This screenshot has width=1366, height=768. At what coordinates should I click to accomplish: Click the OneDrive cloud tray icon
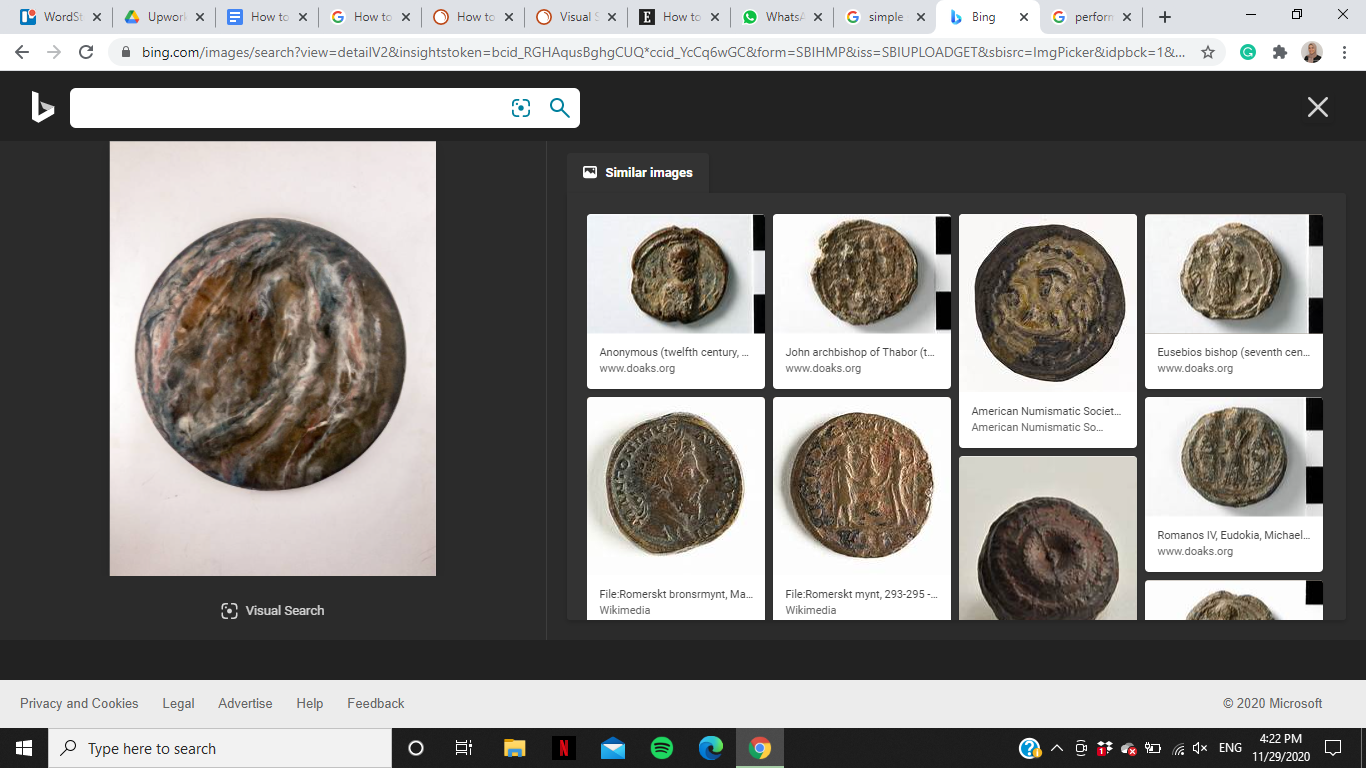1129,748
